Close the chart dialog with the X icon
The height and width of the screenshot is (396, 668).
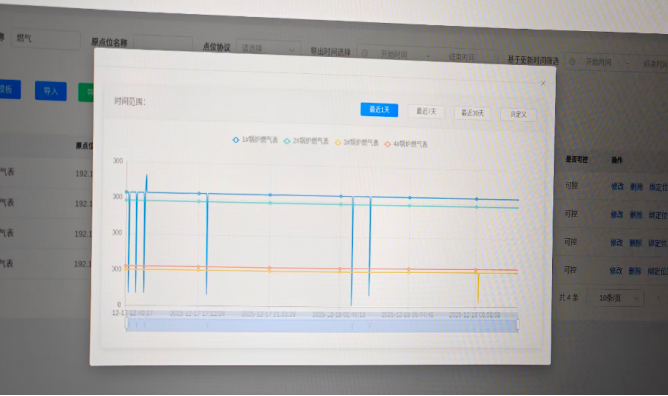tap(543, 83)
